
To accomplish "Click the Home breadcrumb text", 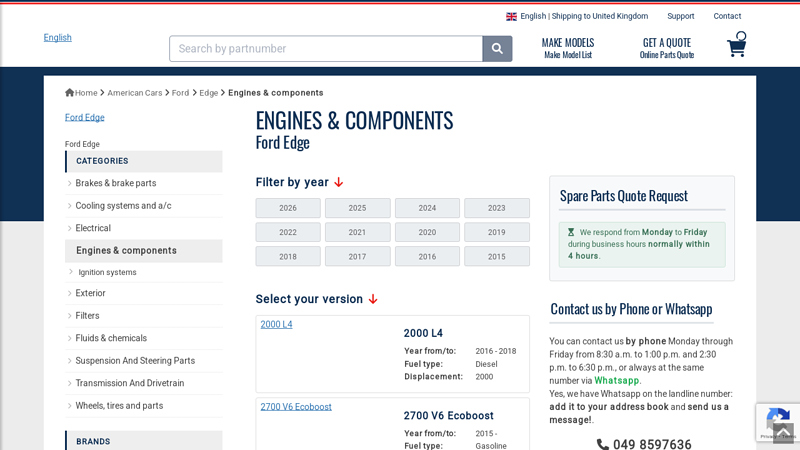I will click(86, 93).
